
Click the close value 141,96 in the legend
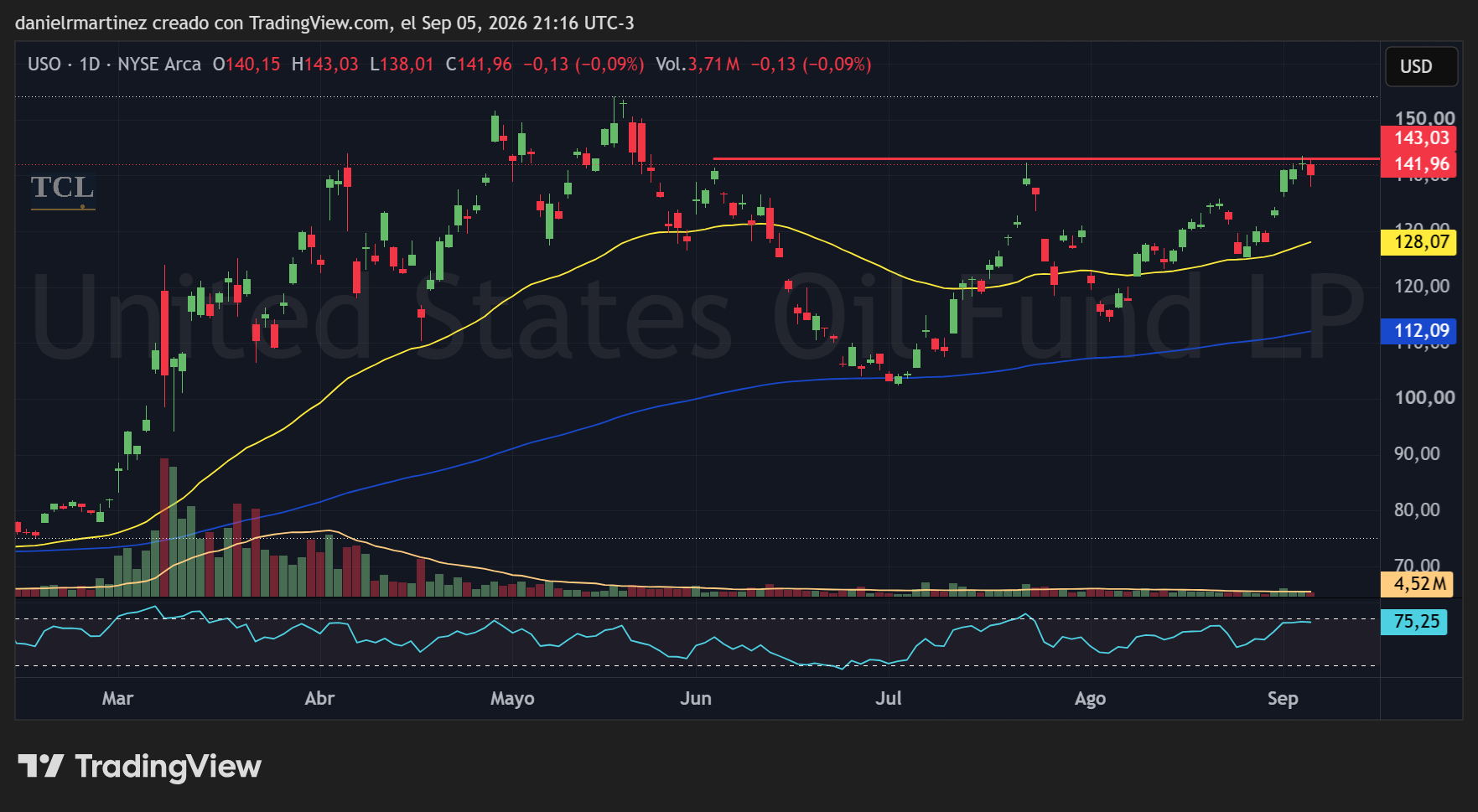click(x=485, y=65)
